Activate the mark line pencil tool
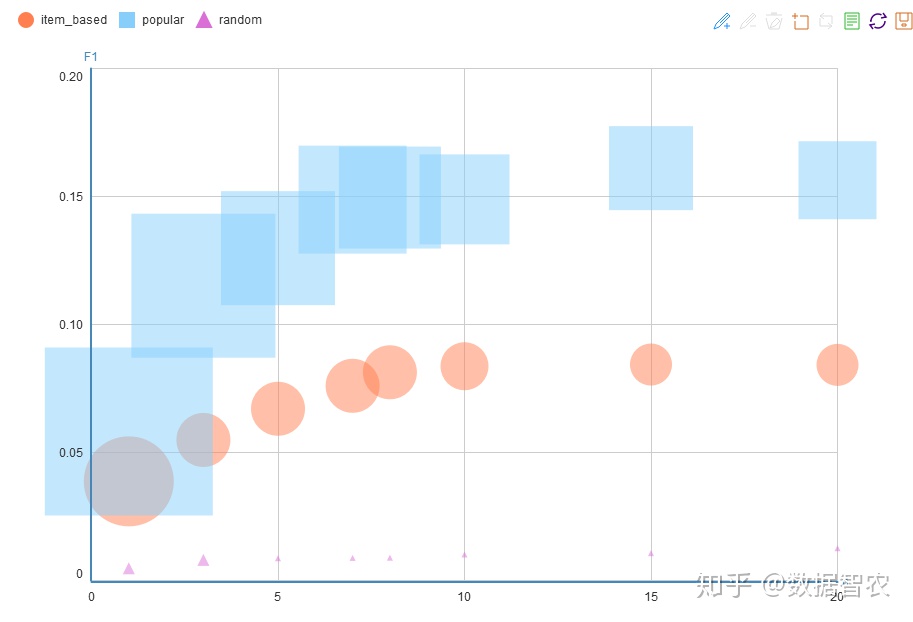Screen dimensions: 913x622 (x=722, y=21)
